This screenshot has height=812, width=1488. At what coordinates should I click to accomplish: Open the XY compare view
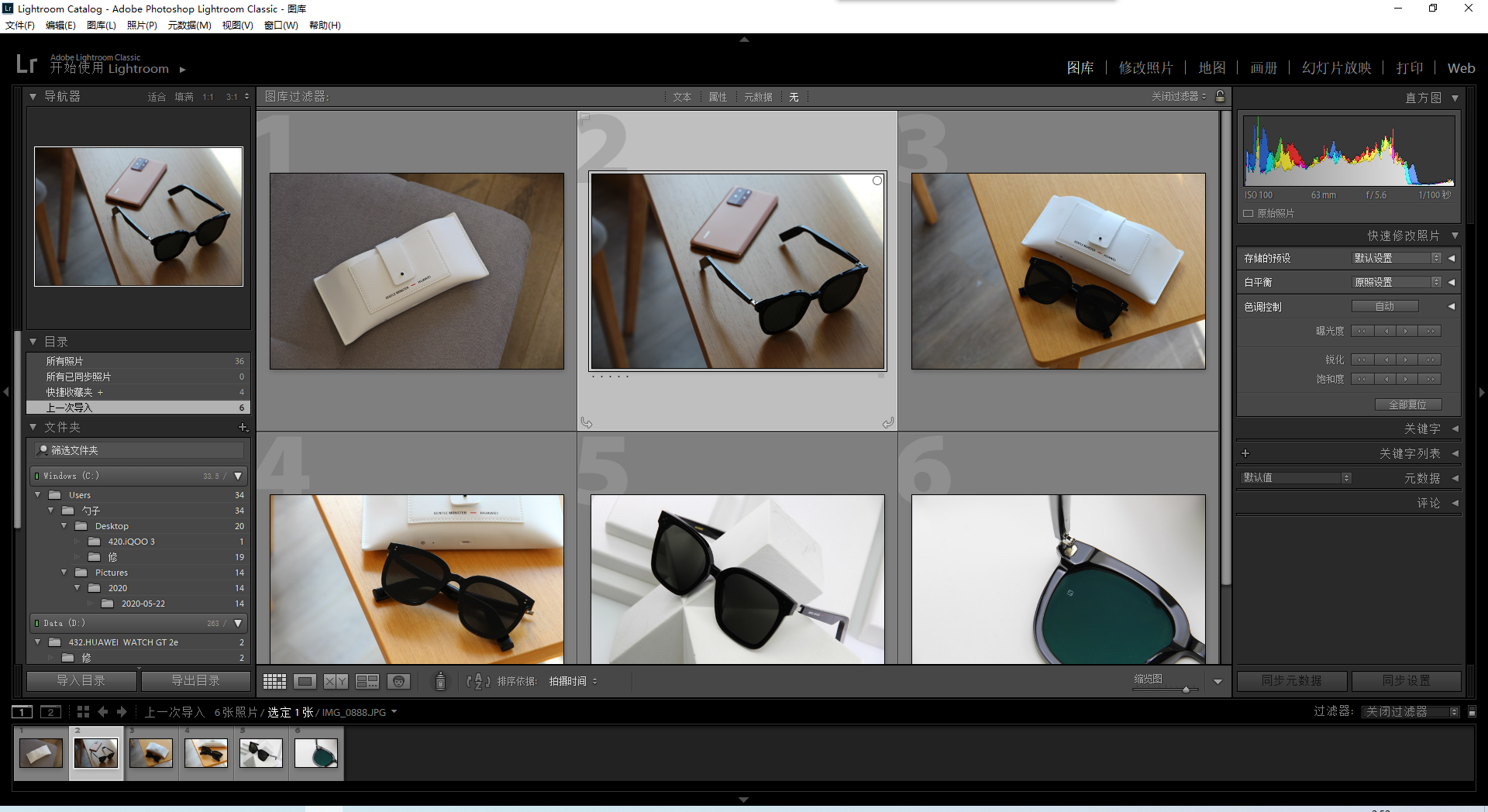[336, 681]
